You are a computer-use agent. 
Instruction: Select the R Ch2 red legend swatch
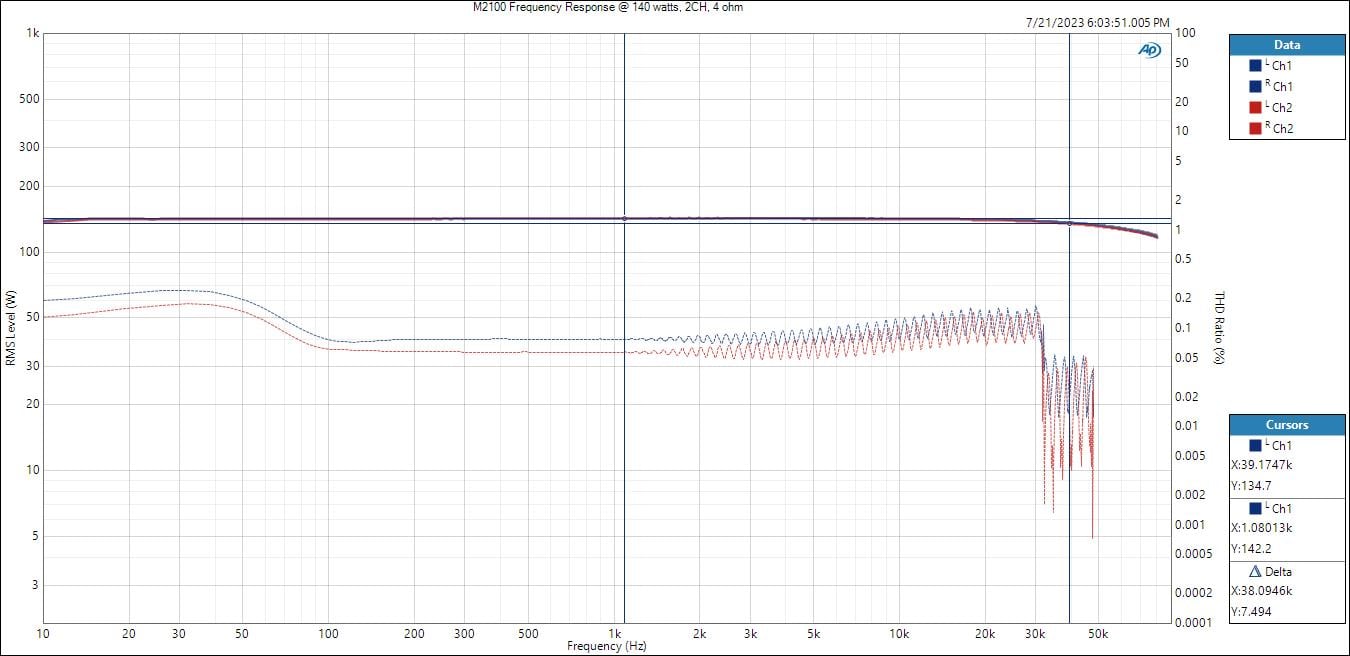(x=1256, y=128)
